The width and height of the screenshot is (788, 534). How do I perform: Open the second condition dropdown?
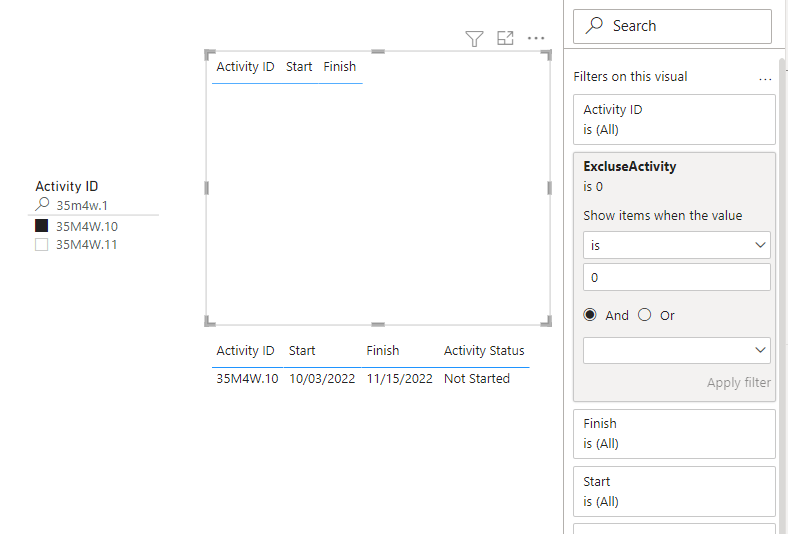(x=676, y=350)
